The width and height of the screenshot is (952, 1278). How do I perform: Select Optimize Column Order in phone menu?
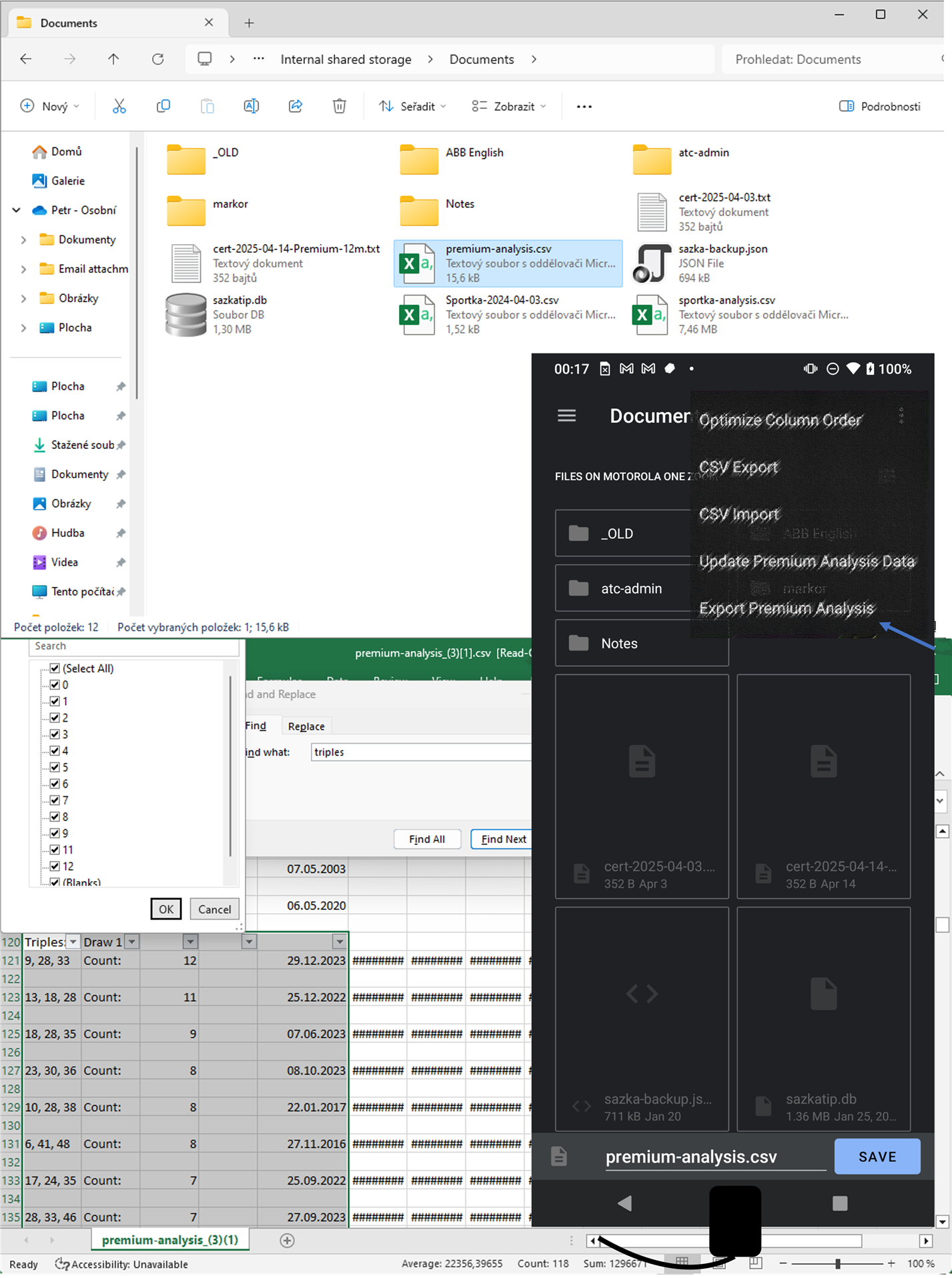[780, 420]
